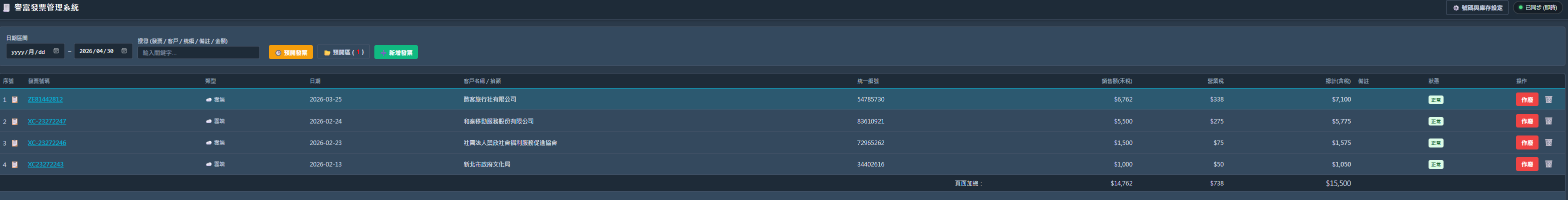Open the end date 2026/04/30 calendar picker
Viewport: 1568px width, 200px height.
(124, 51)
